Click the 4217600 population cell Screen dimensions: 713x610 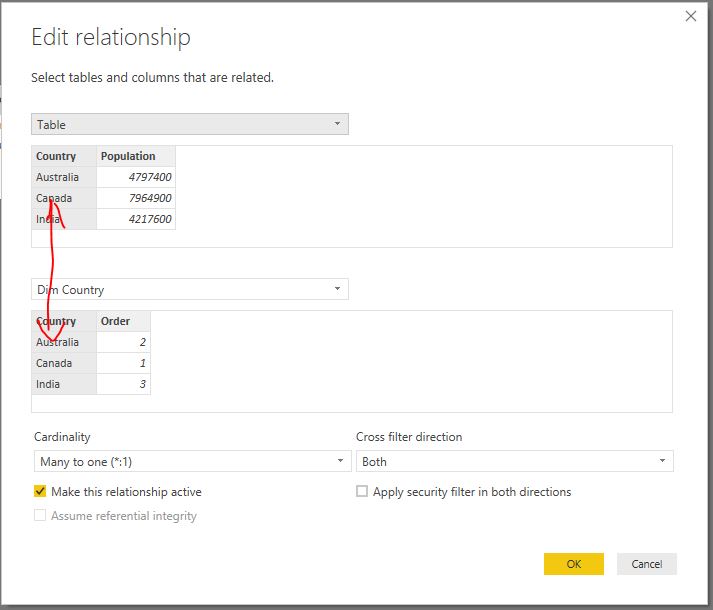click(136, 219)
